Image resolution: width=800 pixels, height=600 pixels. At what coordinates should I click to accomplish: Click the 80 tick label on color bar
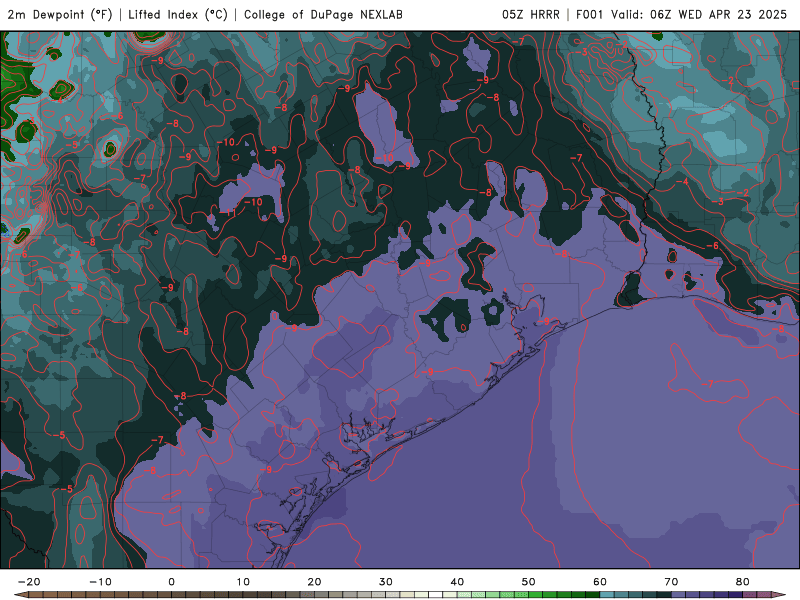743,582
